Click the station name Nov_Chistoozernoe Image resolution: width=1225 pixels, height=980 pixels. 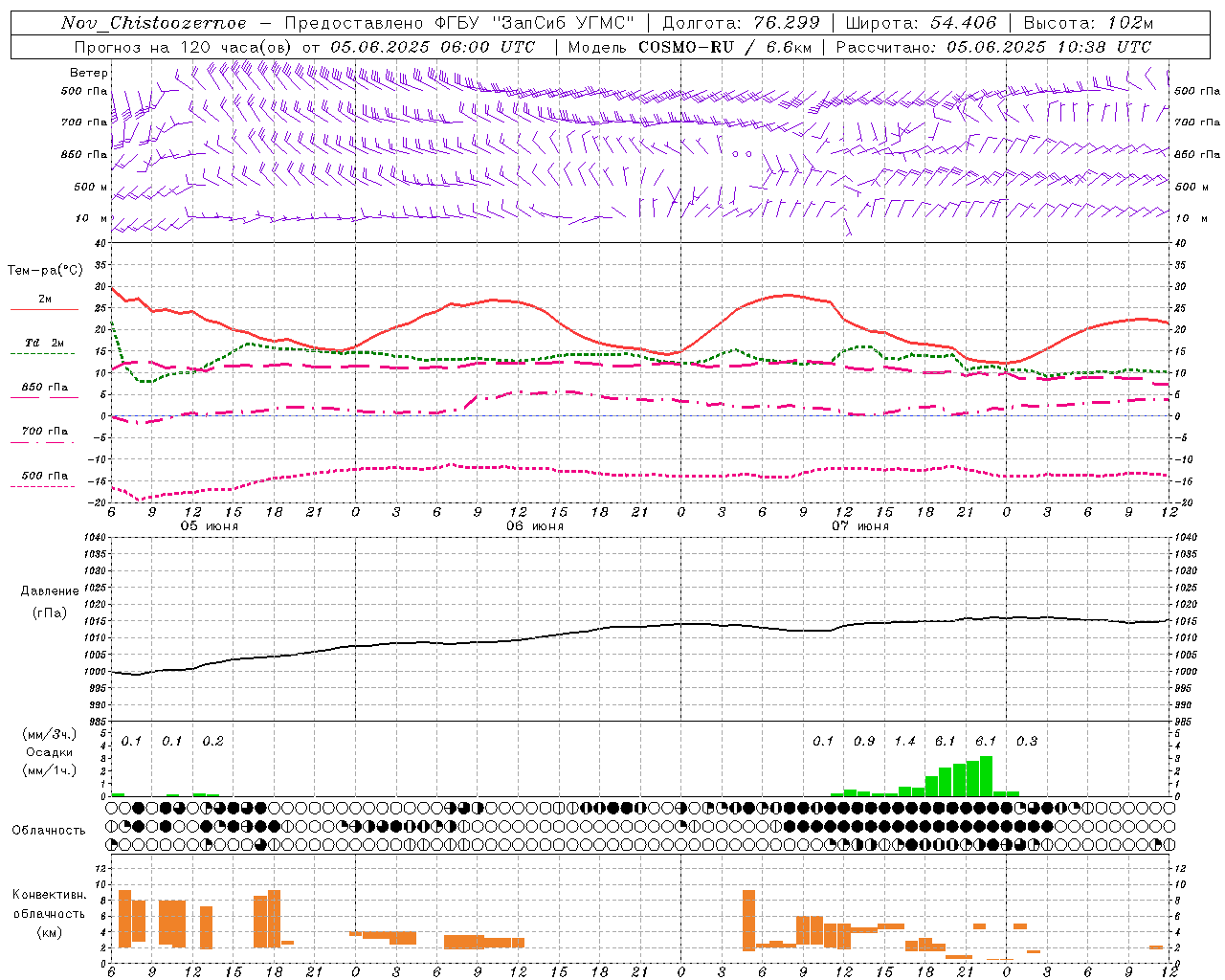[x=153, y=23]
